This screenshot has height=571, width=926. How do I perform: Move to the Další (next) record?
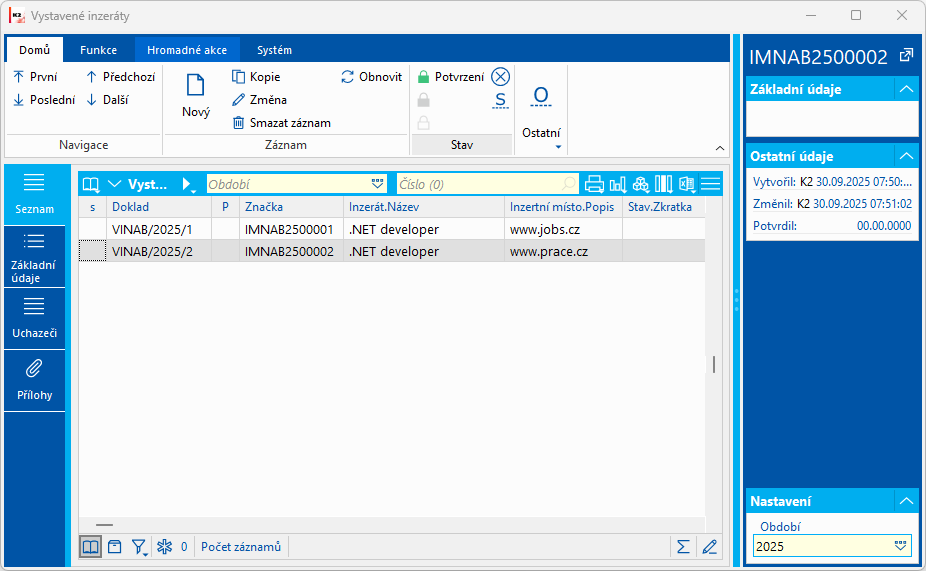[107, 100]
